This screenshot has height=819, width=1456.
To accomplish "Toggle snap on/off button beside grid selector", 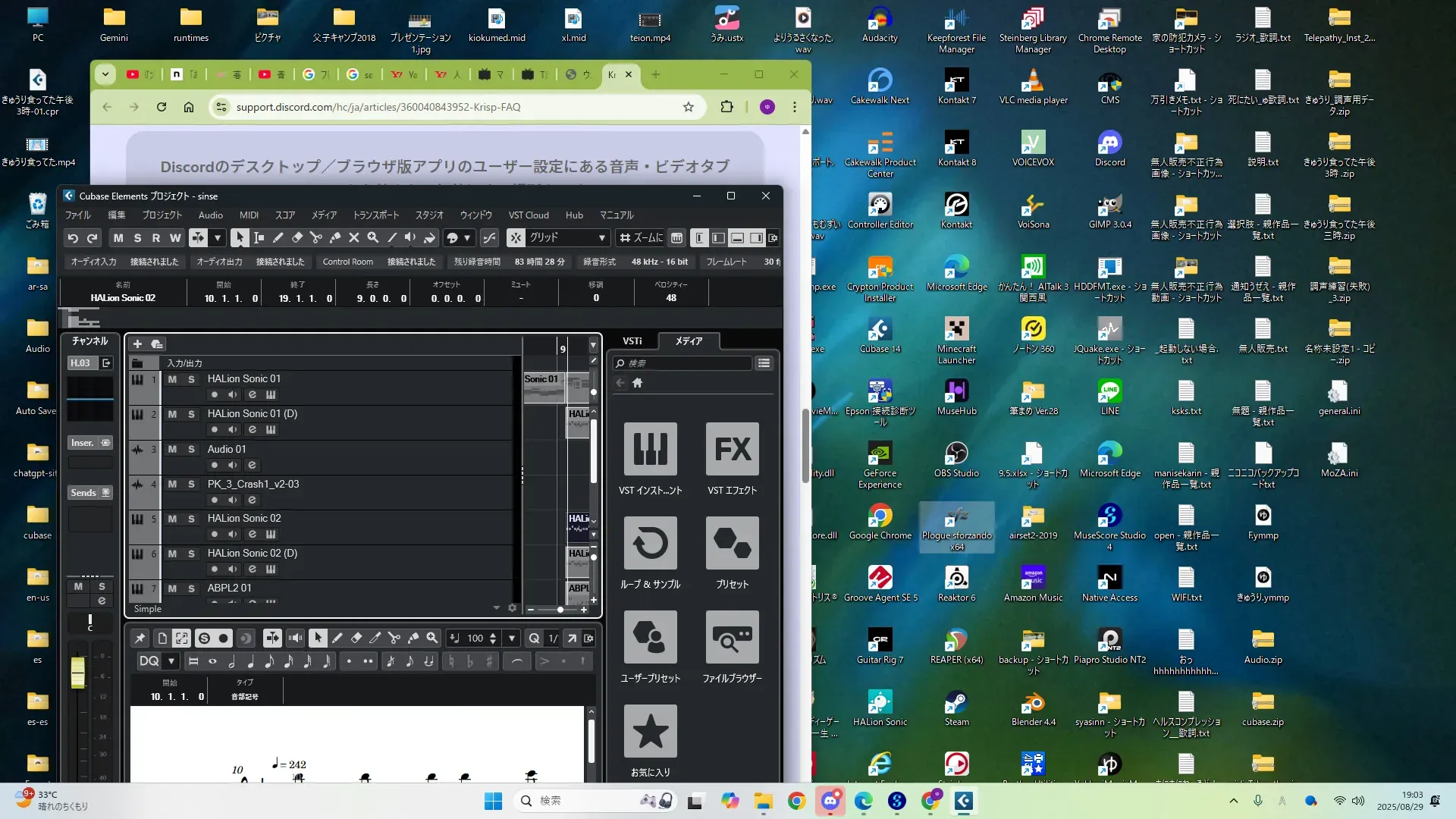I will pos(516,238).
